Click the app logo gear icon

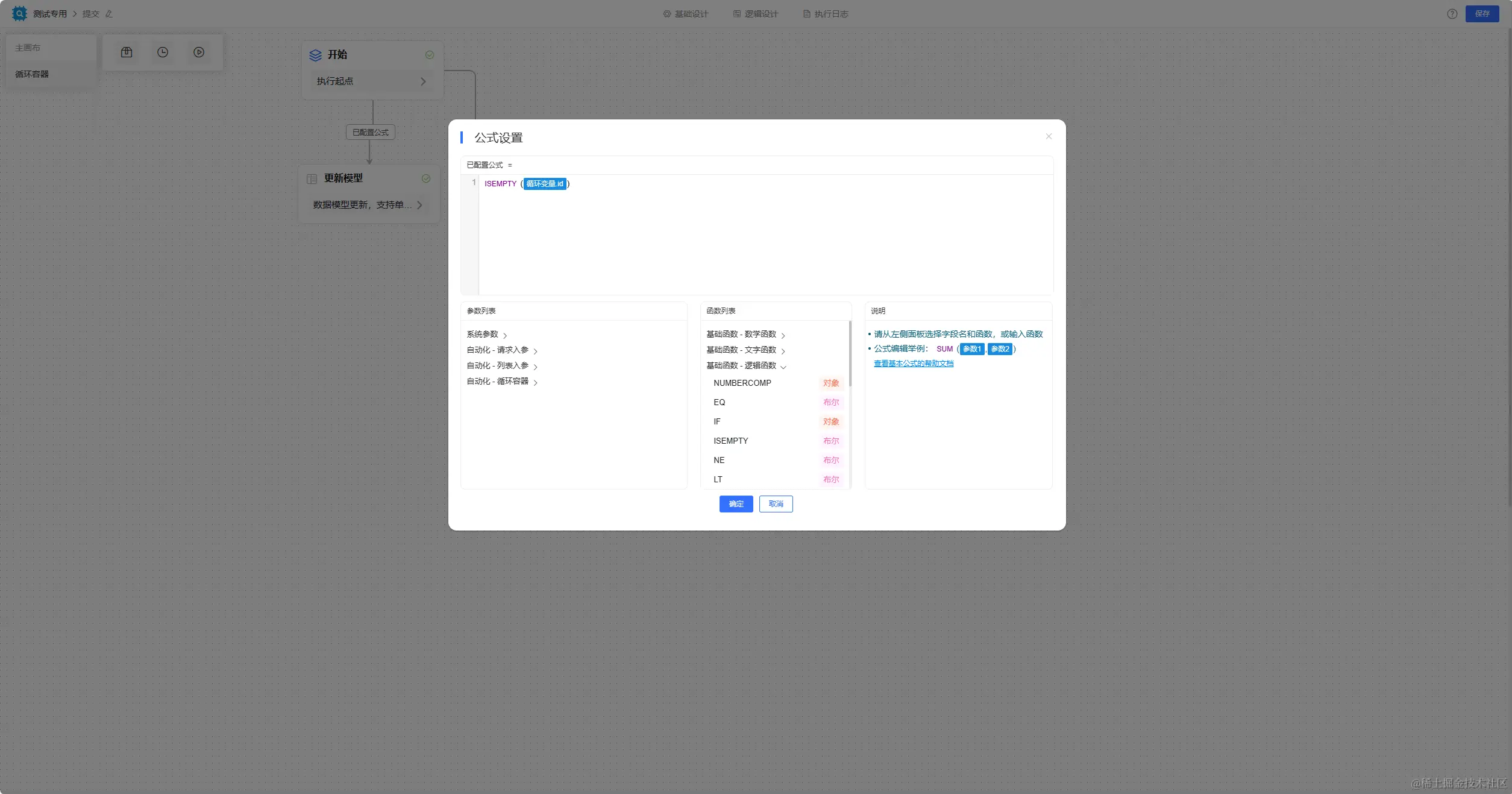point(19,13)
